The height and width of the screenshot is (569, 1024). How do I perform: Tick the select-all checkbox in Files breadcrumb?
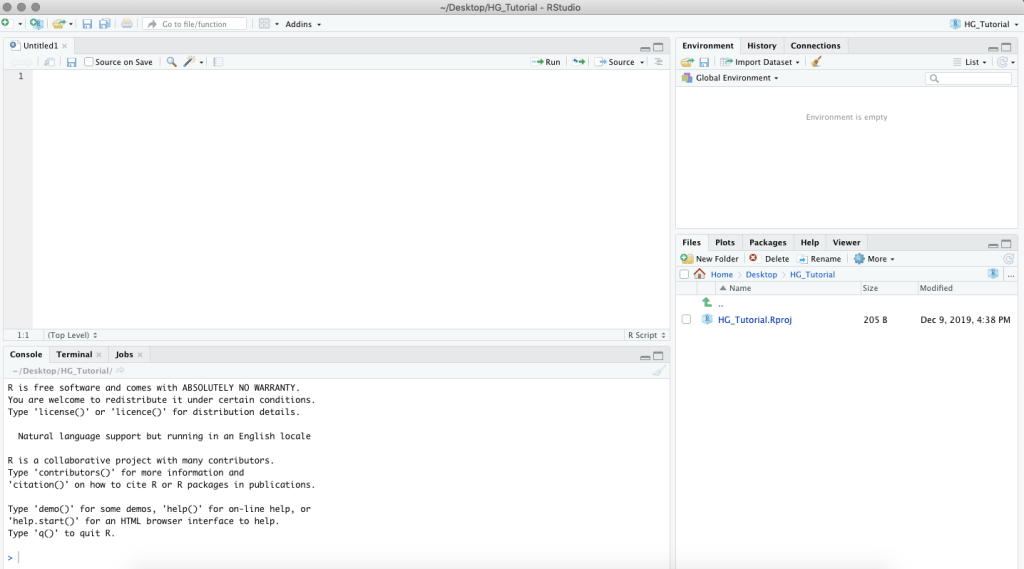[x=684, y=274]
